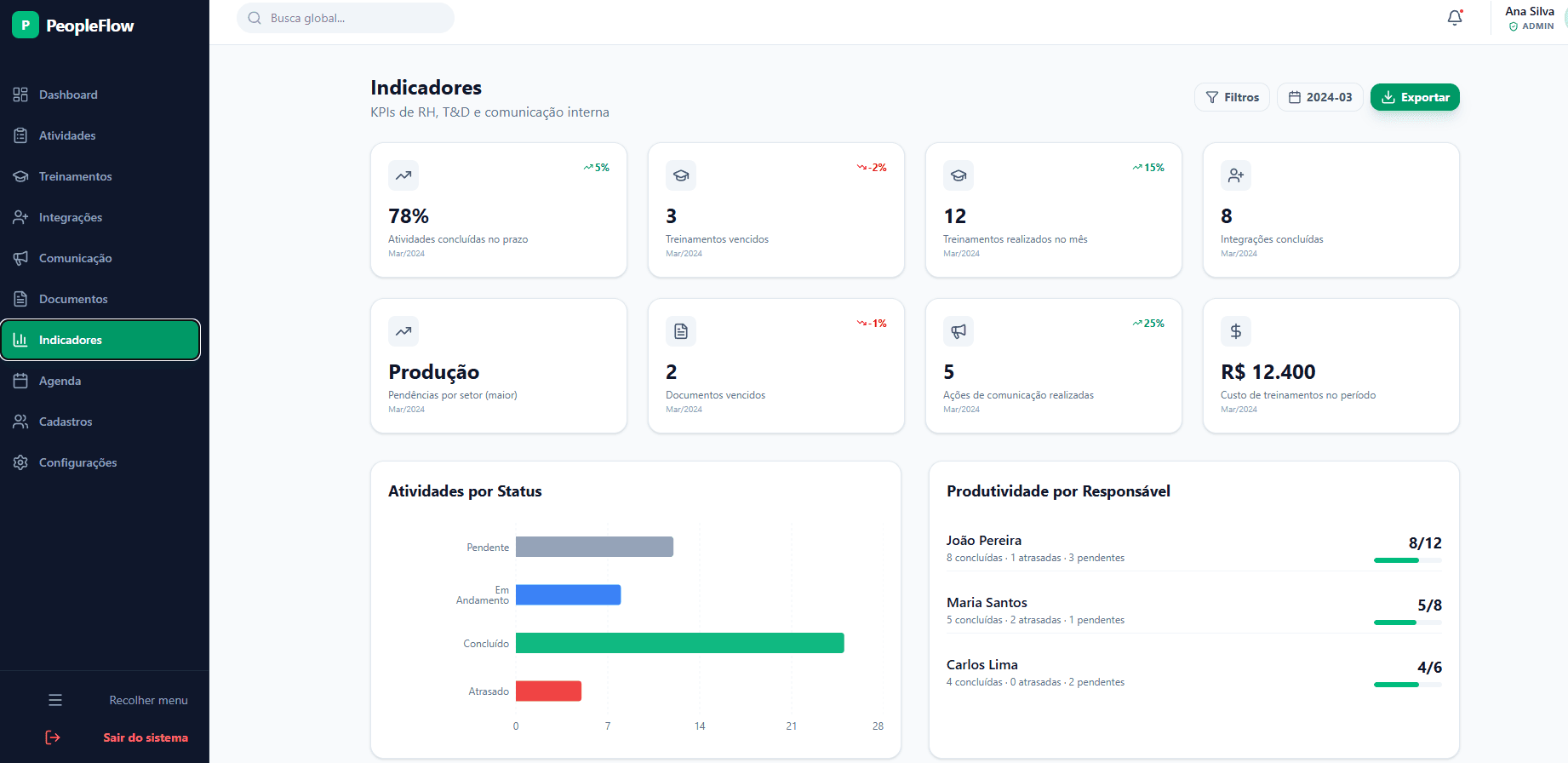The width and height of the screenshot is (1568, 763).
Task: Open the 2024-03 period picker
Action: point(1320,97)
